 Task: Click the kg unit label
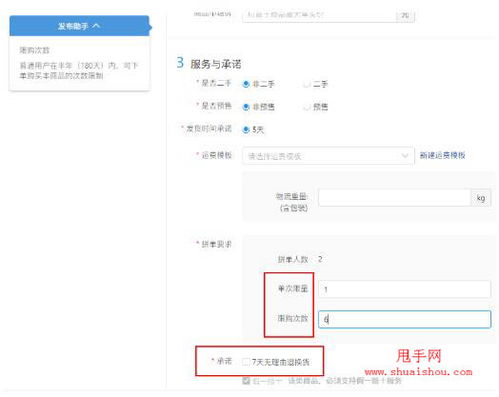coord(480,198)
